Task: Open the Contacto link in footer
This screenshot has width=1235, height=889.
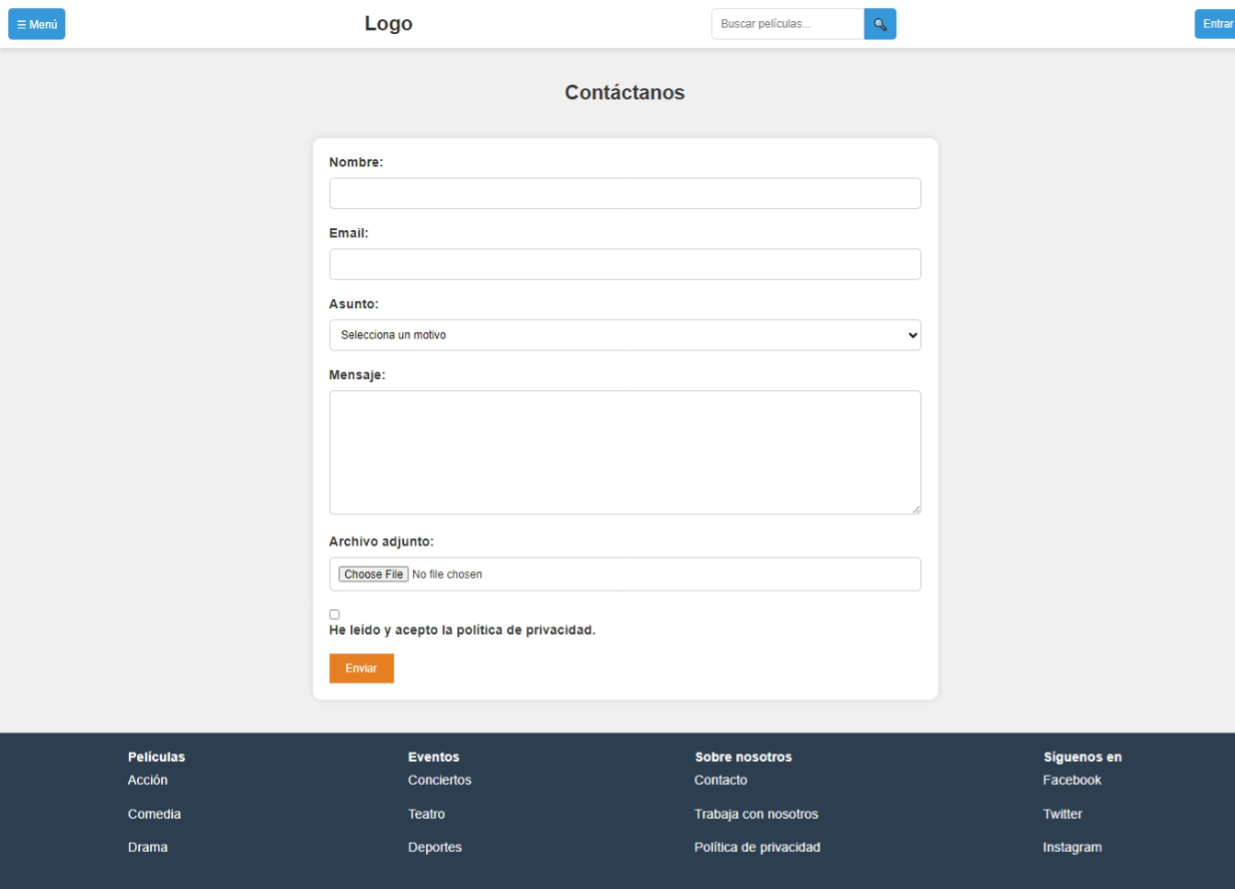Action: 720,780
